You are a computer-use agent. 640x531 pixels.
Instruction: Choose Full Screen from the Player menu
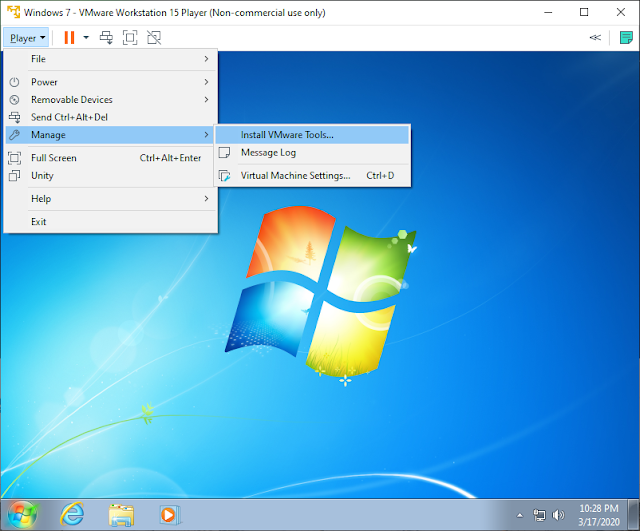[110, 158]
